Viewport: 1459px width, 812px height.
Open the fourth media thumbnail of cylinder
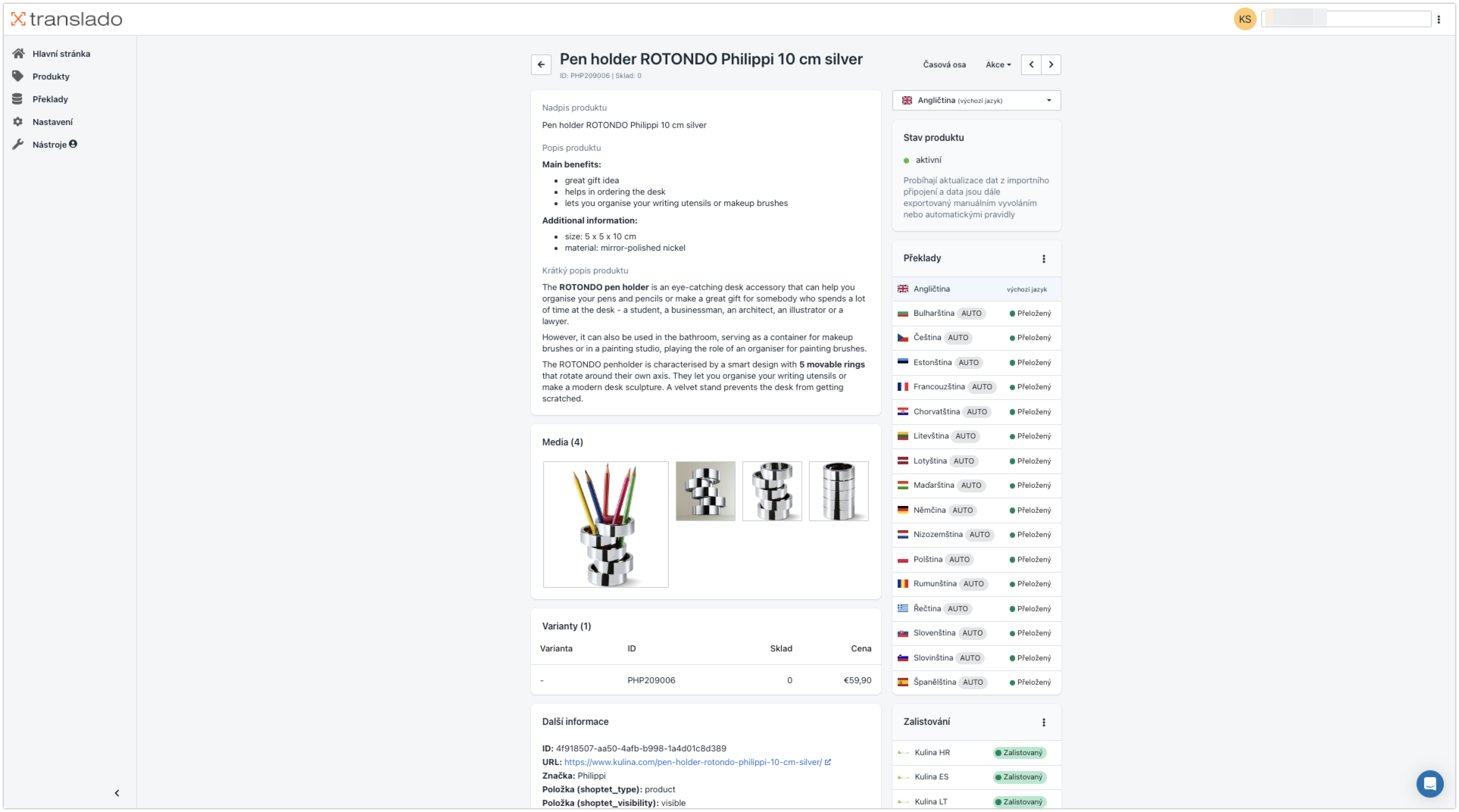838,492
